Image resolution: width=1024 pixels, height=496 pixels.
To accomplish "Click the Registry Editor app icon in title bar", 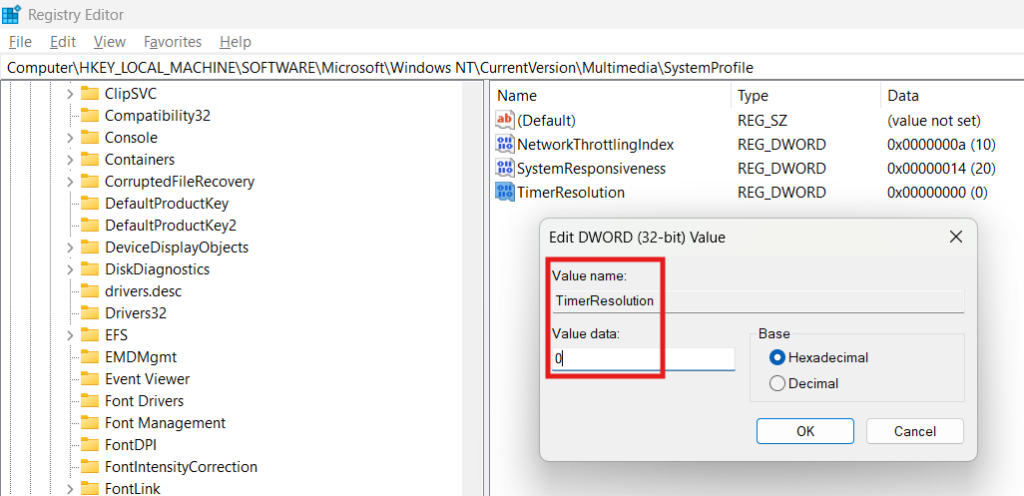I will [x=12, y=14].
